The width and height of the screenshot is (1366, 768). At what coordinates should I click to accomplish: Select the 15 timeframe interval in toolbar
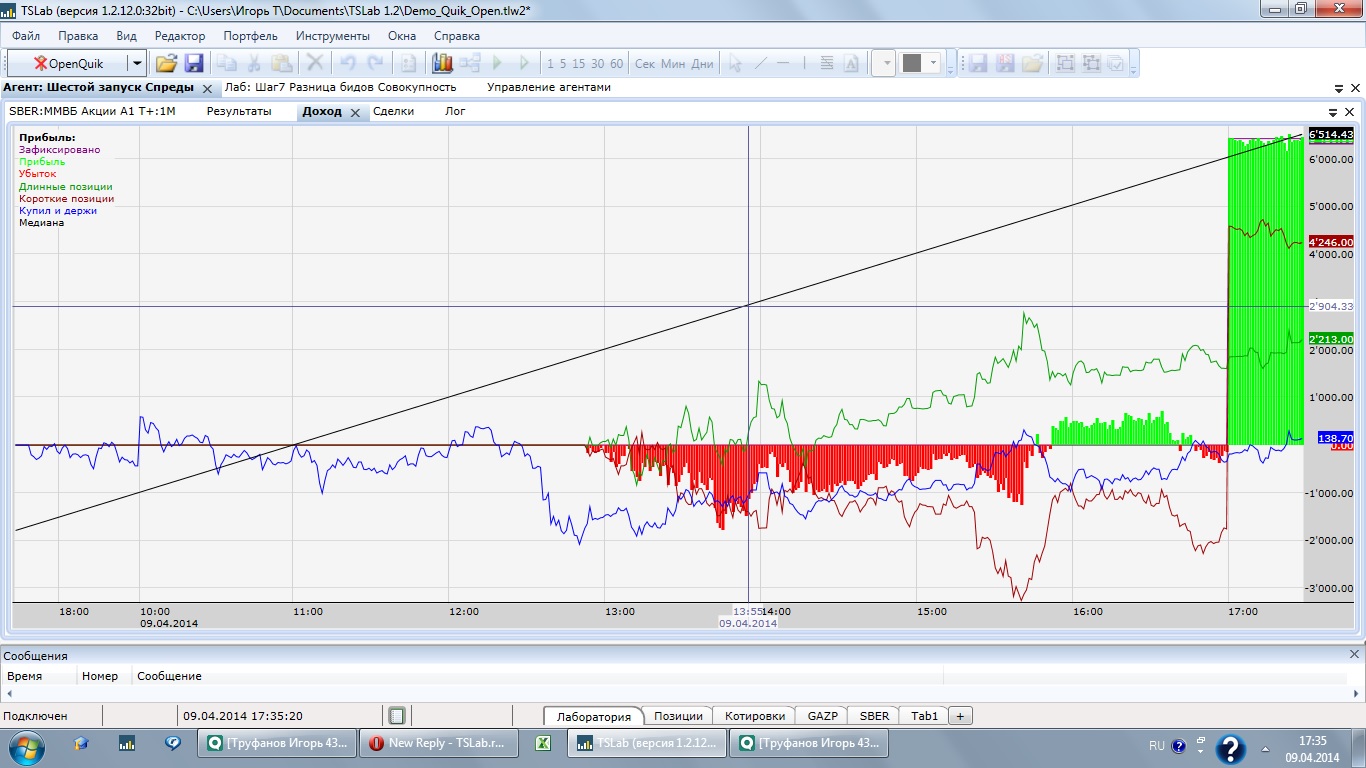click(x=579, y=64)
